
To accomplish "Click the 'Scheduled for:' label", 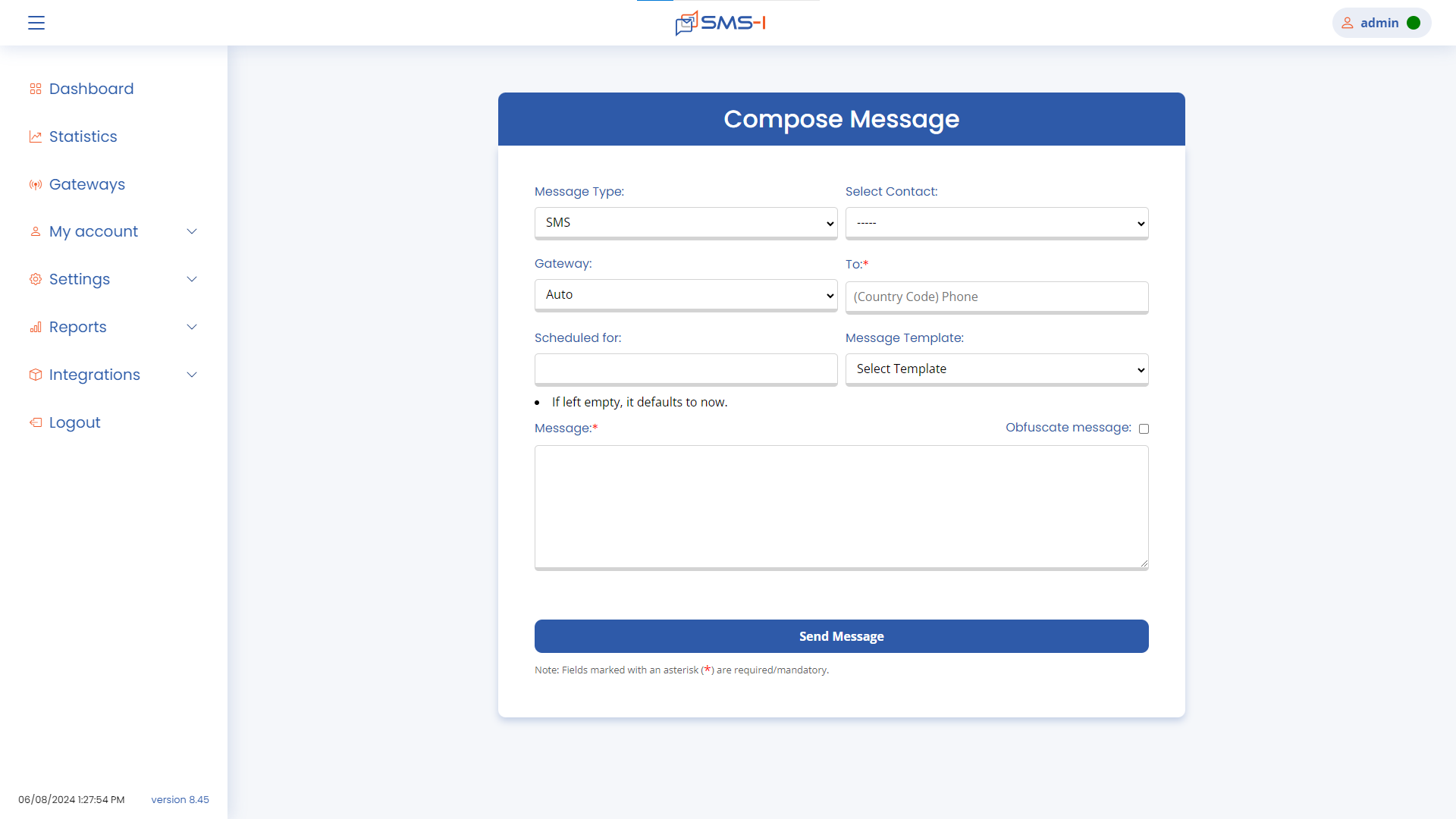I will click(577, 338).
